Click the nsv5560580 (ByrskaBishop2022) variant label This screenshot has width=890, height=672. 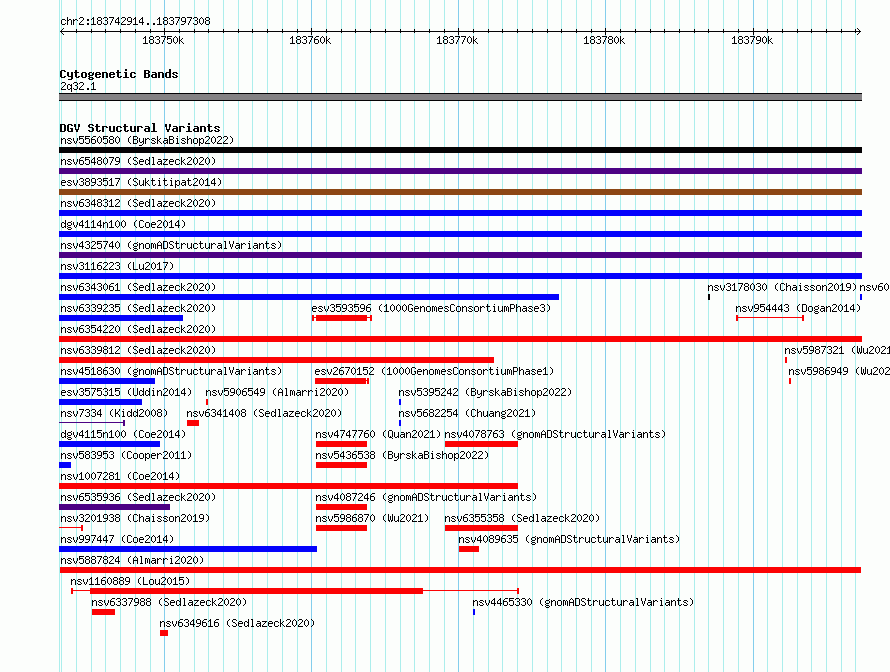click(x=147, y=140)
